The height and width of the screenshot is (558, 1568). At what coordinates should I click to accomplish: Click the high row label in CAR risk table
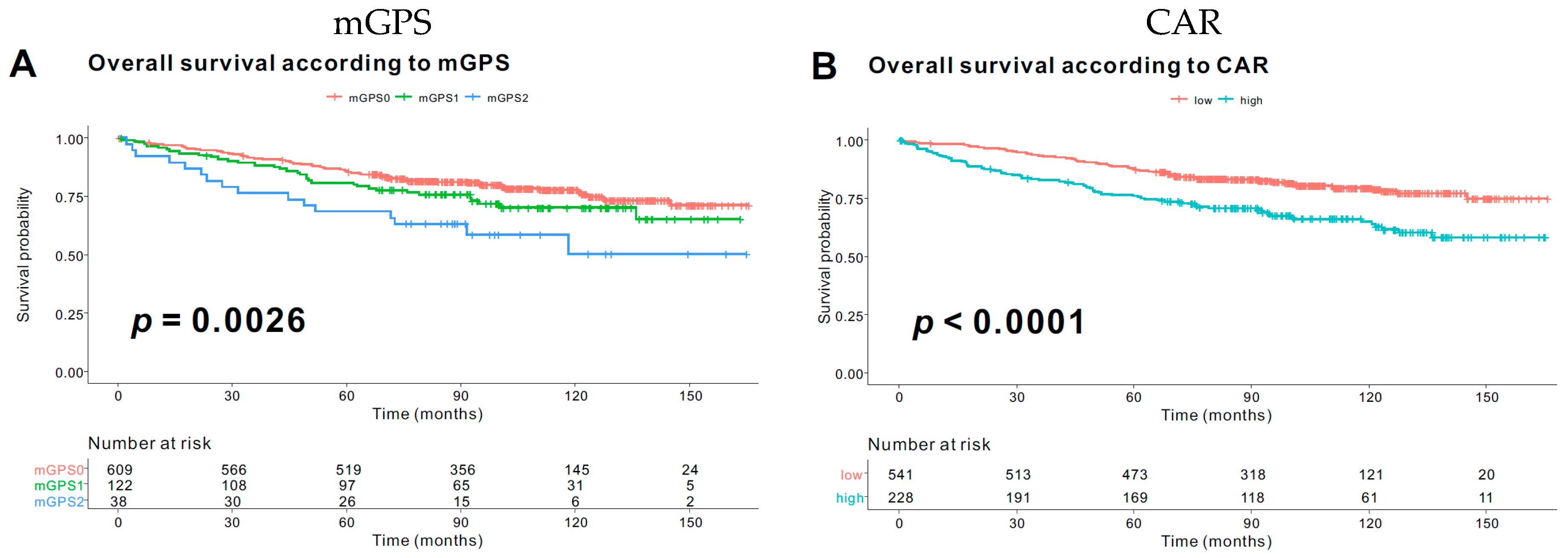tap(850, 498)
